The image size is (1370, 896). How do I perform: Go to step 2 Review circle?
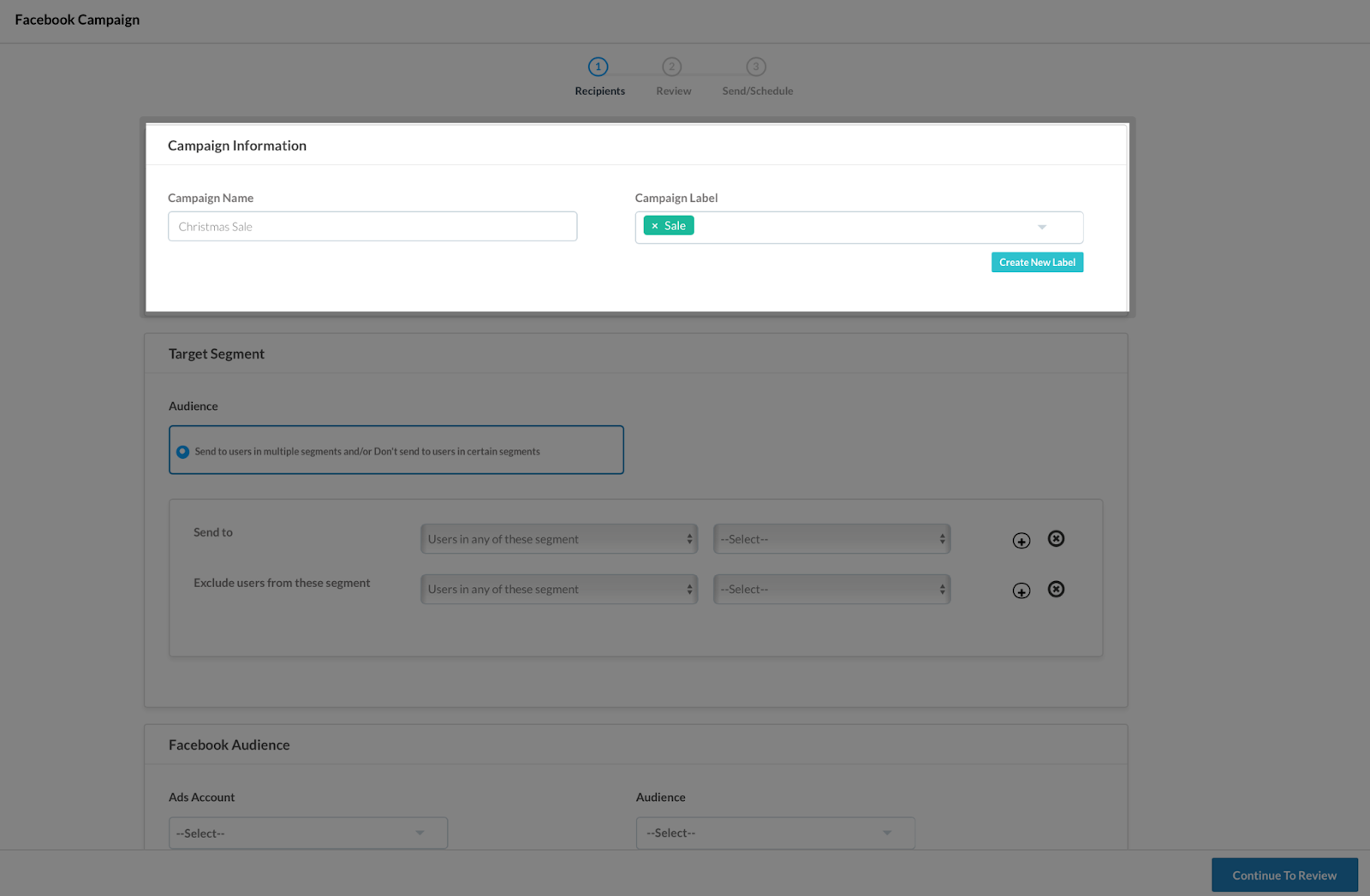point(671,67)
